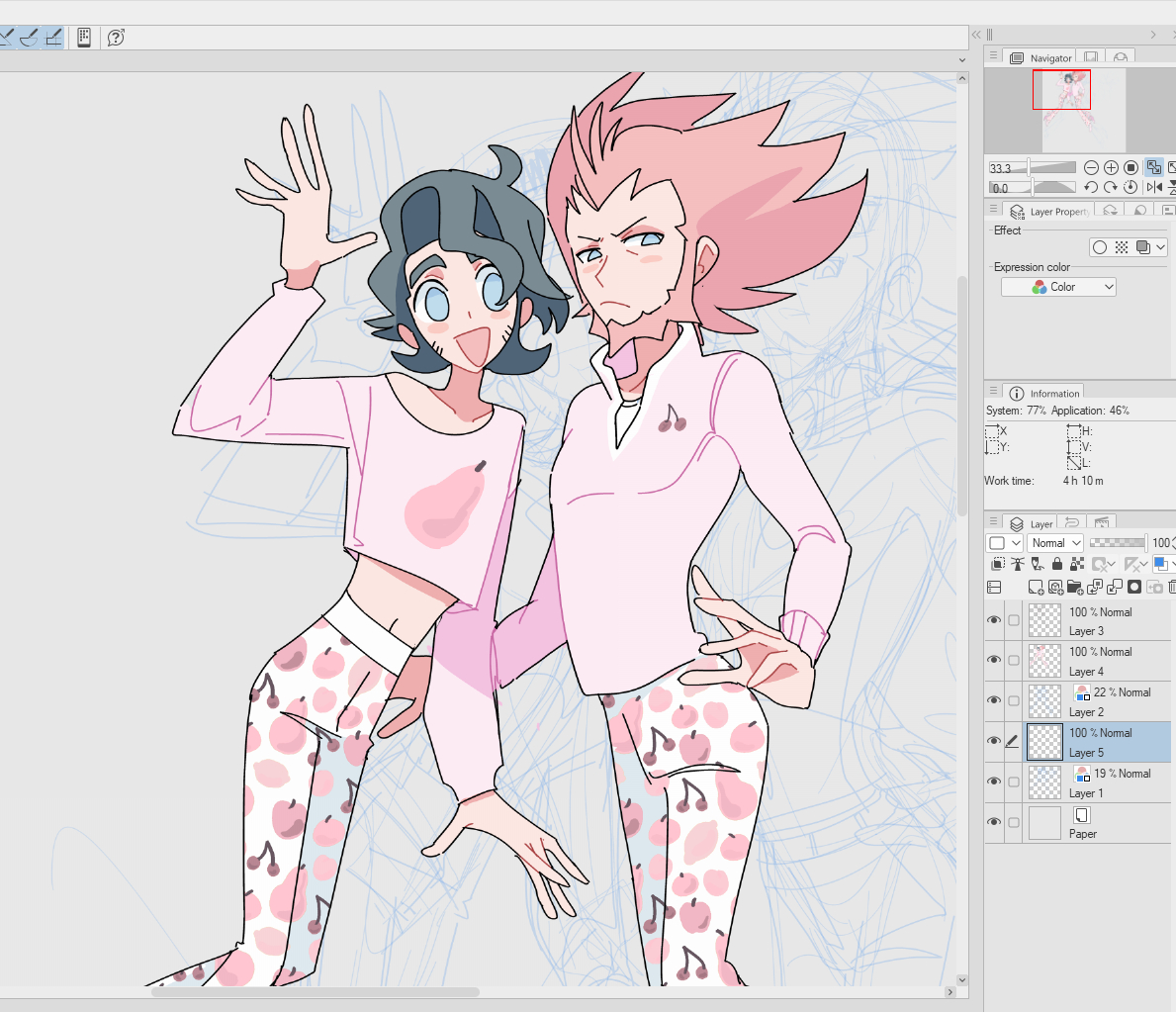Select Layer 2 in the layer list
The width and height of the screenshot is (1176, 1012).
coord(1108,701)
